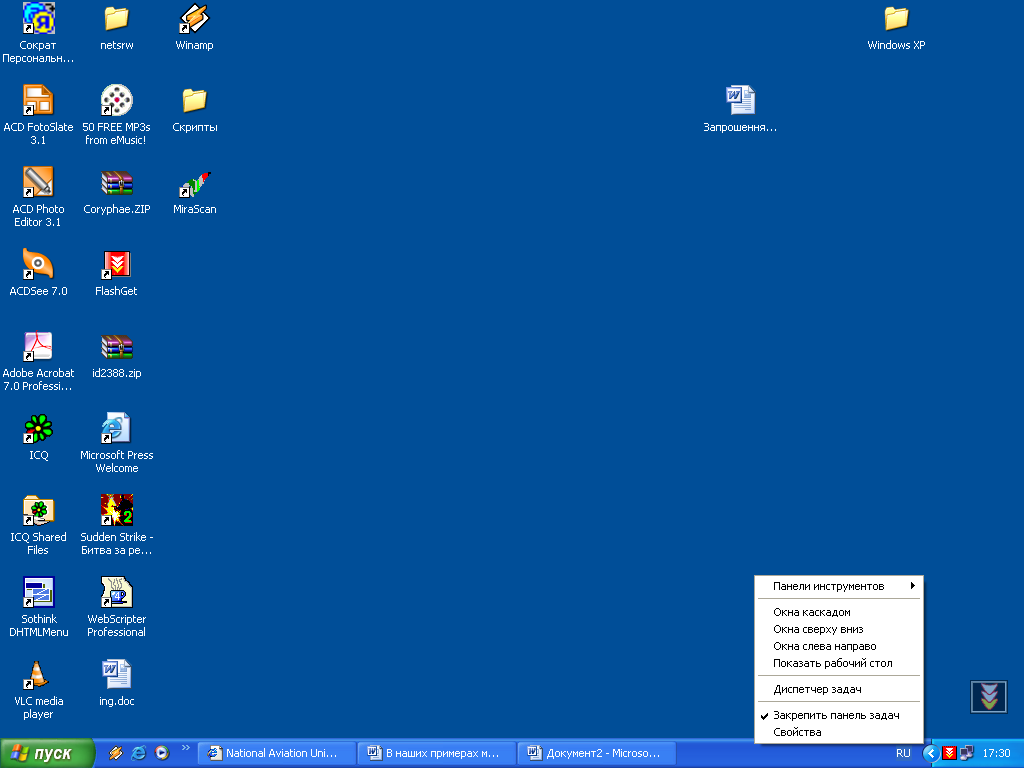Screen dimensions: 1024x768
Task: Select Показать рабочий стол menu entry
Action: (839, 663)
